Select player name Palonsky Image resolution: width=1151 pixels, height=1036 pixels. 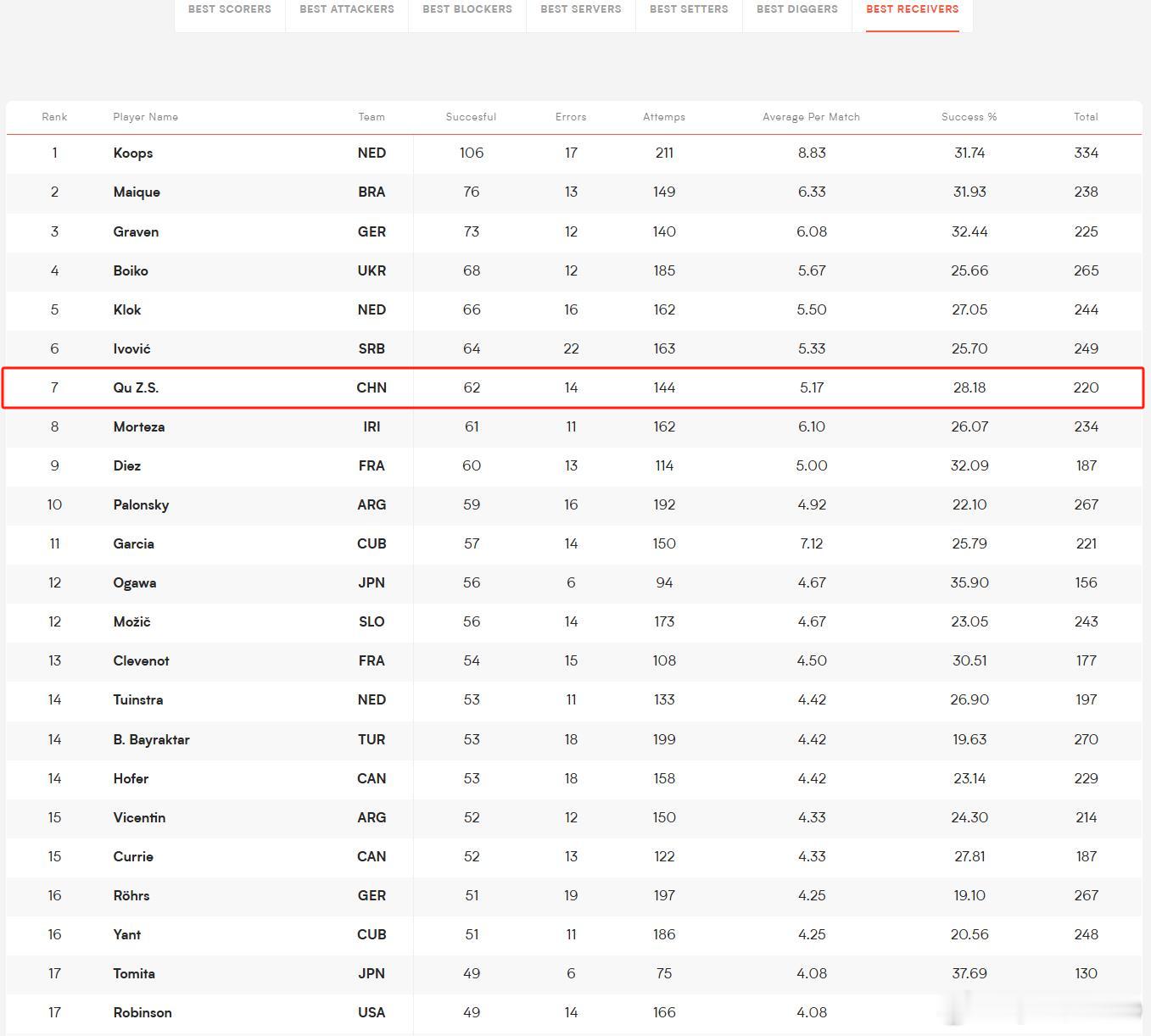[141, 504]
